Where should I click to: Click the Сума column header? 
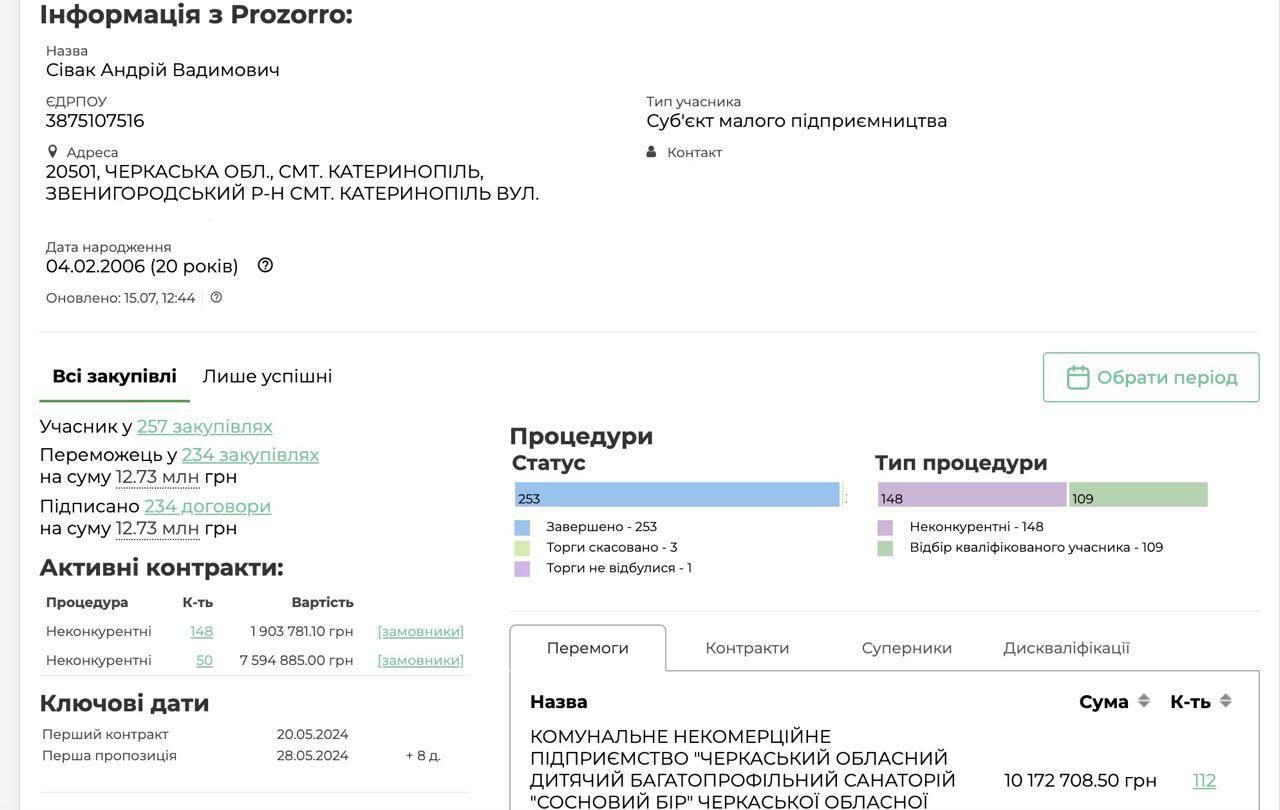[x=1104, y=702]
